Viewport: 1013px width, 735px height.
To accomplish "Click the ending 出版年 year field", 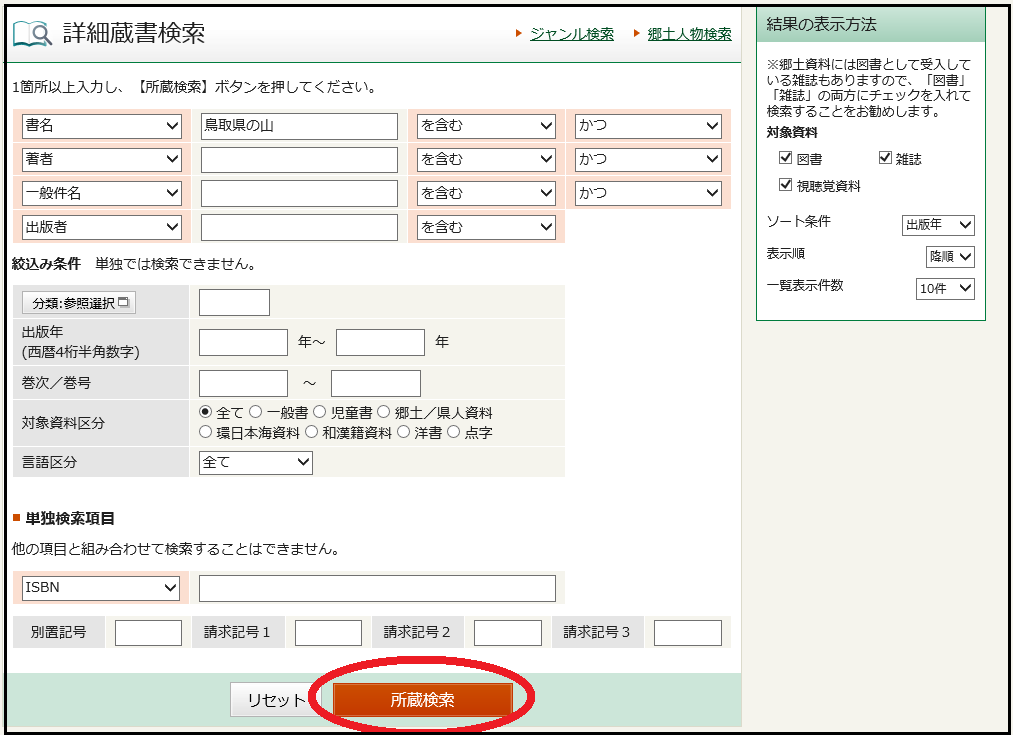I will point(381,342).
